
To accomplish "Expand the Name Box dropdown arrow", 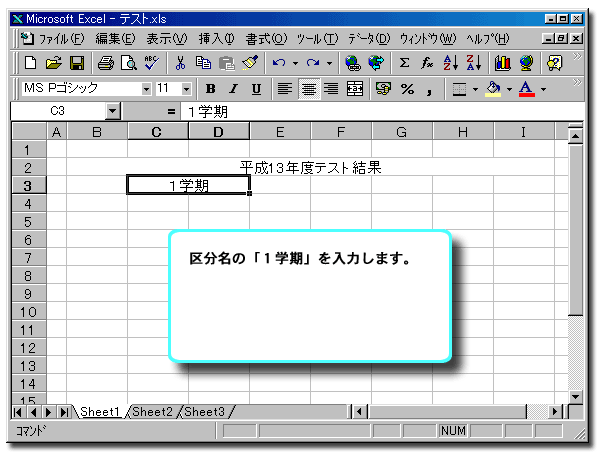I will (112, 111).
